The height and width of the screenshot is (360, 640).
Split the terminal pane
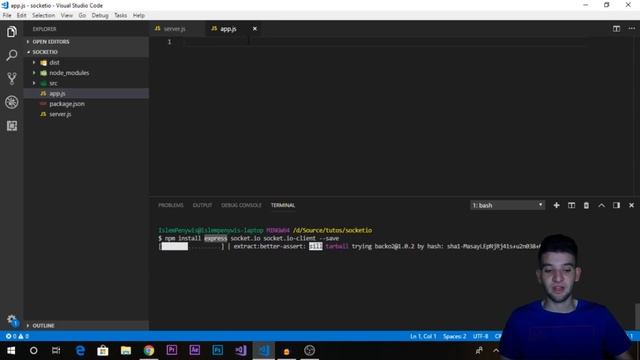tap(571, 205)
